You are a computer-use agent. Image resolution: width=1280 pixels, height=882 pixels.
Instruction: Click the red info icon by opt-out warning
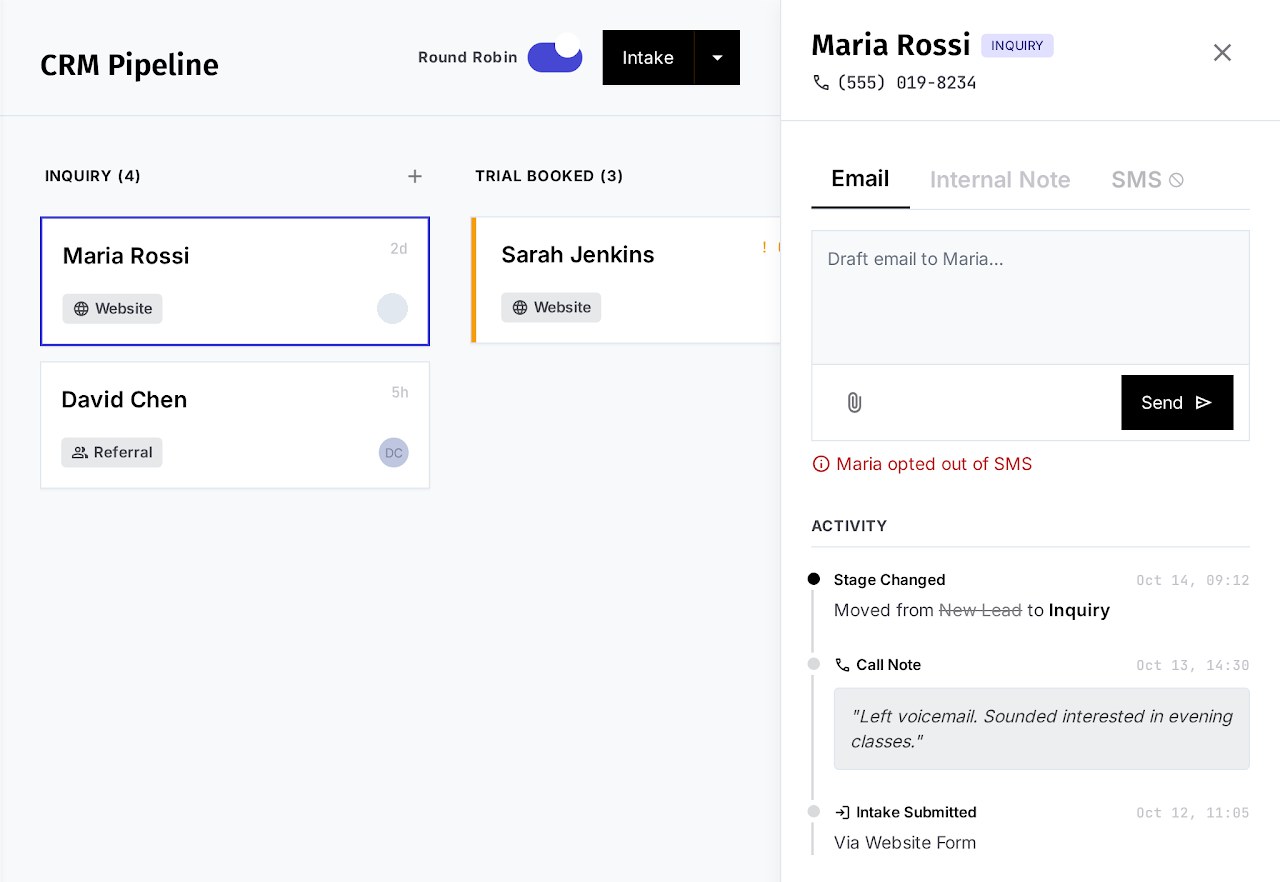[821, 464]
